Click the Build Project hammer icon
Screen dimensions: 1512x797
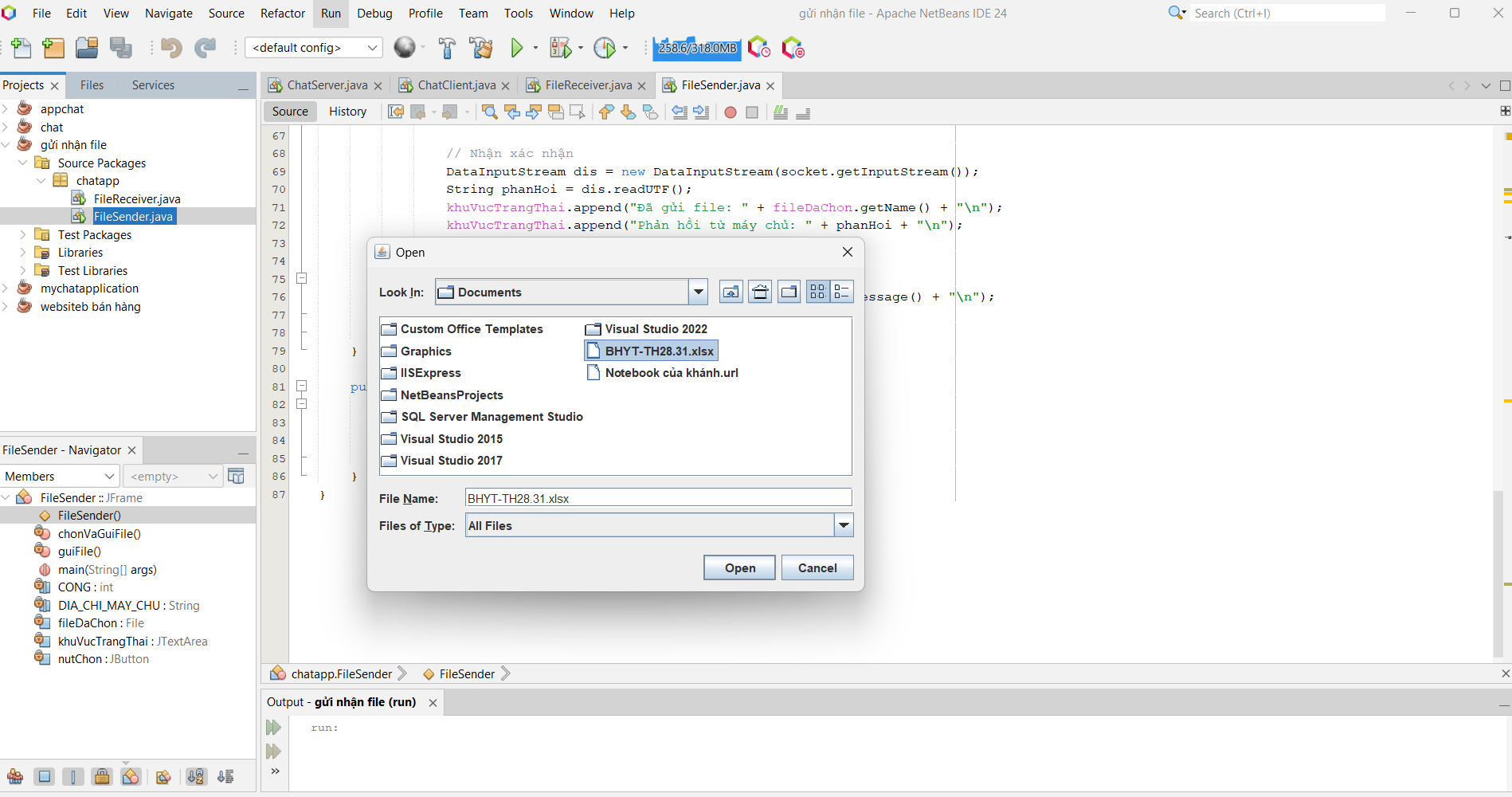point(447,48)
